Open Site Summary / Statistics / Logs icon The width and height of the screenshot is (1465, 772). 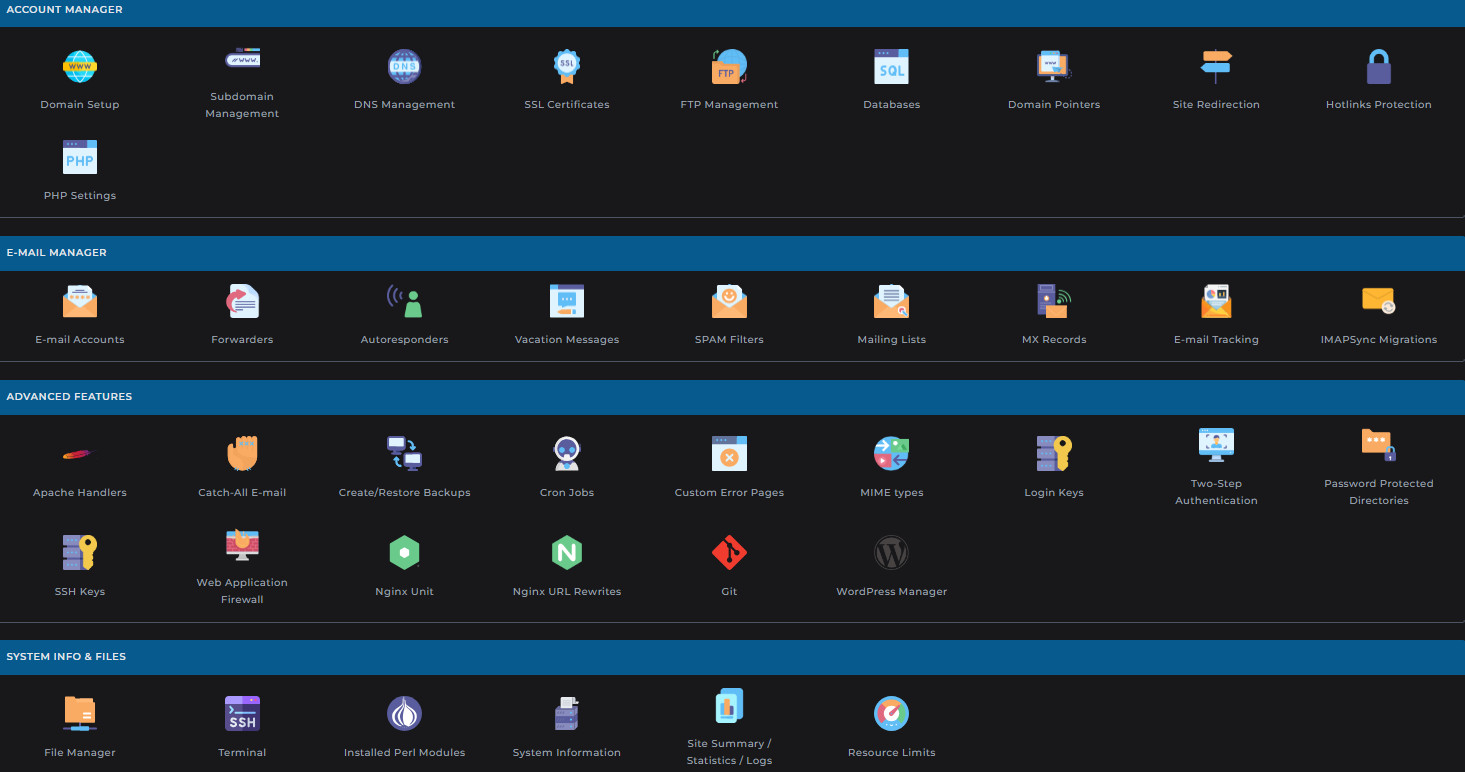pos(729,706)
